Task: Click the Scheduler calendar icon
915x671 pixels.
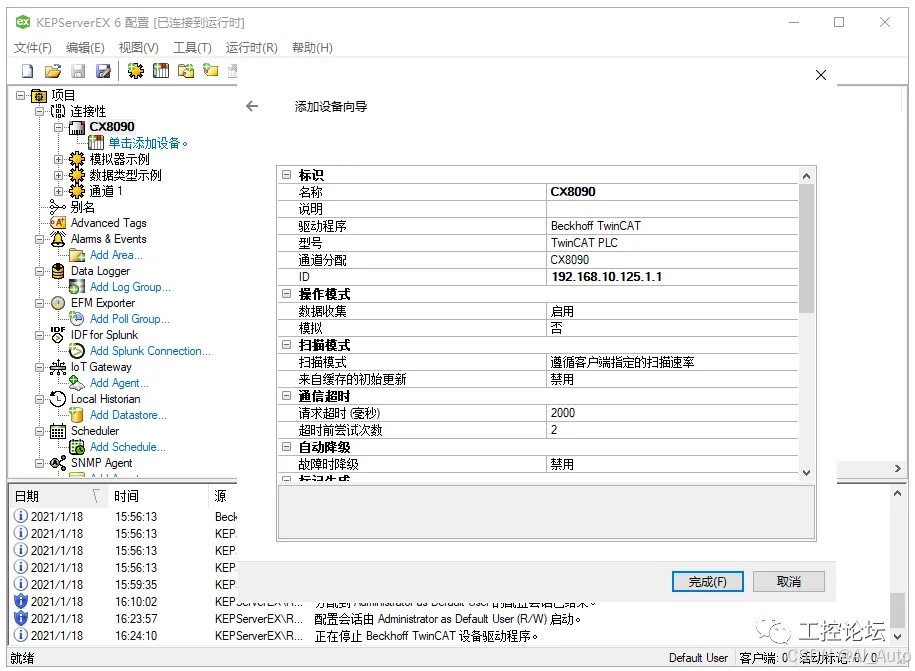Action: [58, 431]
